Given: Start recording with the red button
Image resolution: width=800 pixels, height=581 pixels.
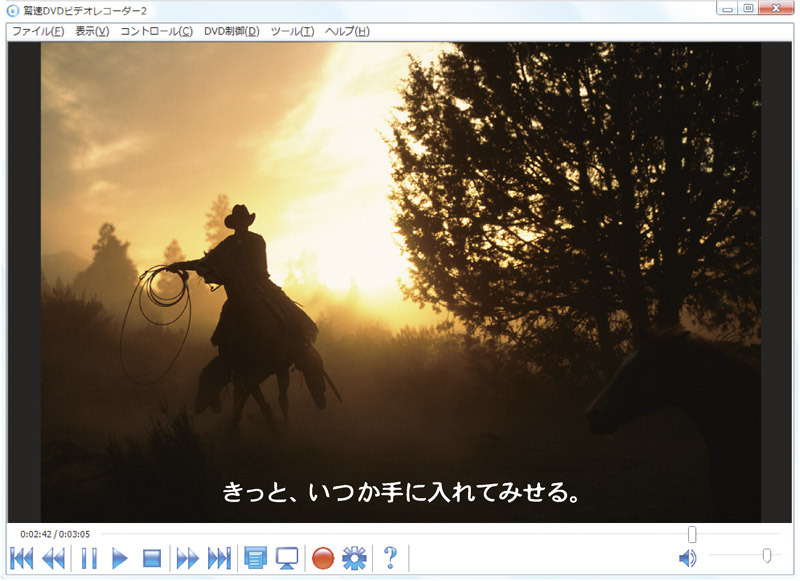Looking at the screenshot, I should [322, 558].
